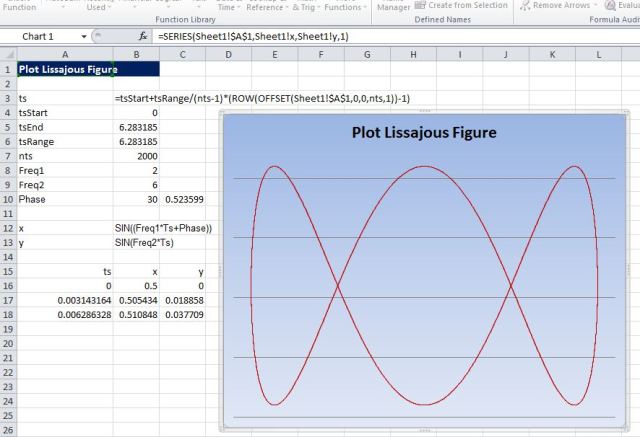Open the Recently Used functions dropdown
Screen dimensions: 640x437
99,6
